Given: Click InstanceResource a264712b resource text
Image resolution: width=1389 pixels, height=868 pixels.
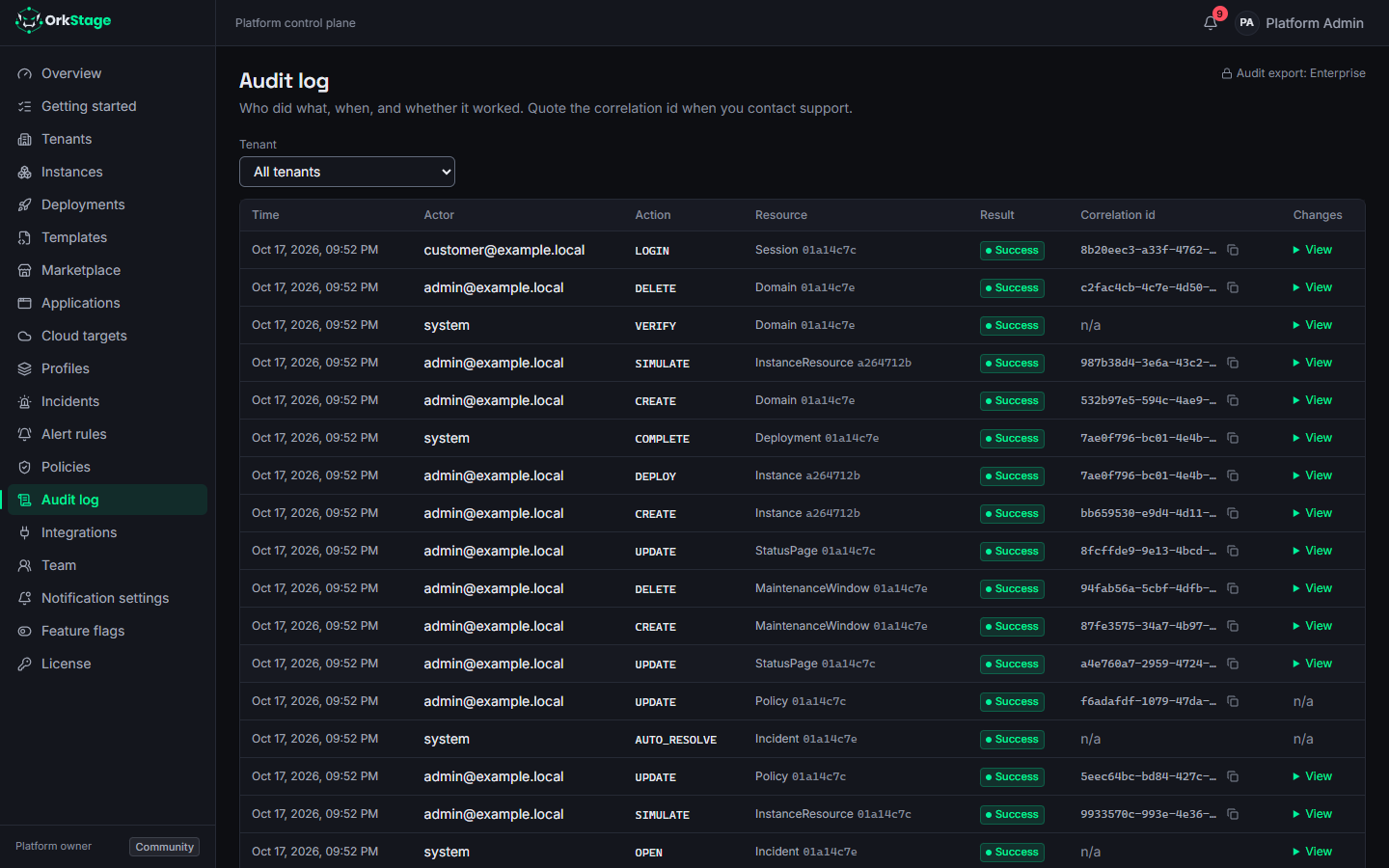Looking at the screenshot, I should [x=833, y=363].
